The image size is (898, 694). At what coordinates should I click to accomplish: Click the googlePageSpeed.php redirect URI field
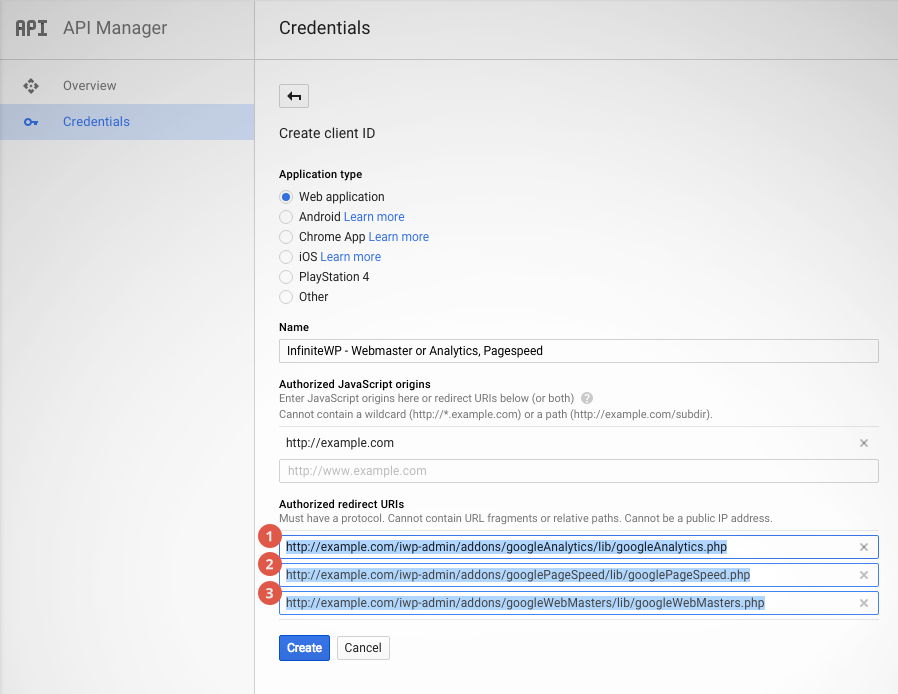coord(578,575)
